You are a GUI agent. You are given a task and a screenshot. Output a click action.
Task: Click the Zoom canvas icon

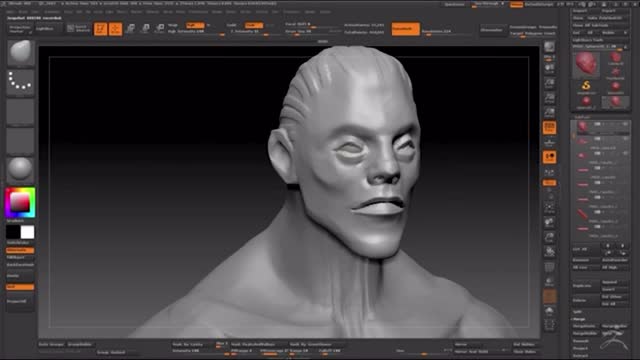click(x=549, y=83)
